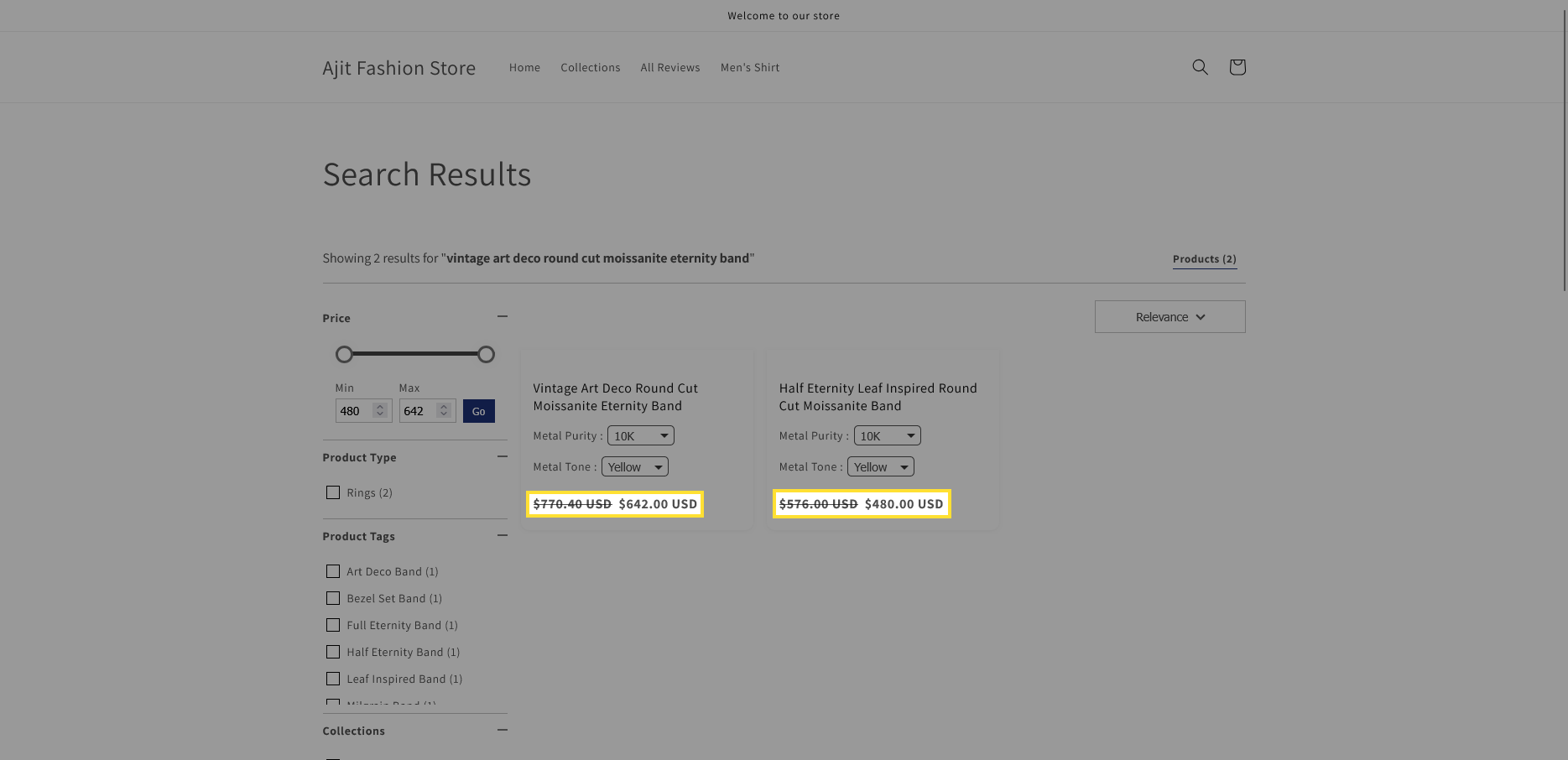The width and height of the screenshot is (1568, 760).
Task: Select the Half Eternity Band checkbox
Action: click(x=333, y=652)
